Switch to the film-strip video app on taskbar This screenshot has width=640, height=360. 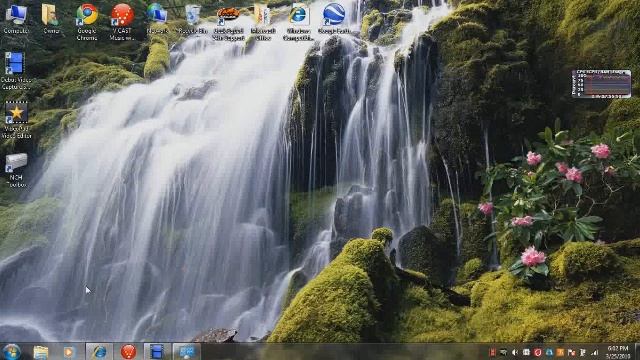pos(157,352)
